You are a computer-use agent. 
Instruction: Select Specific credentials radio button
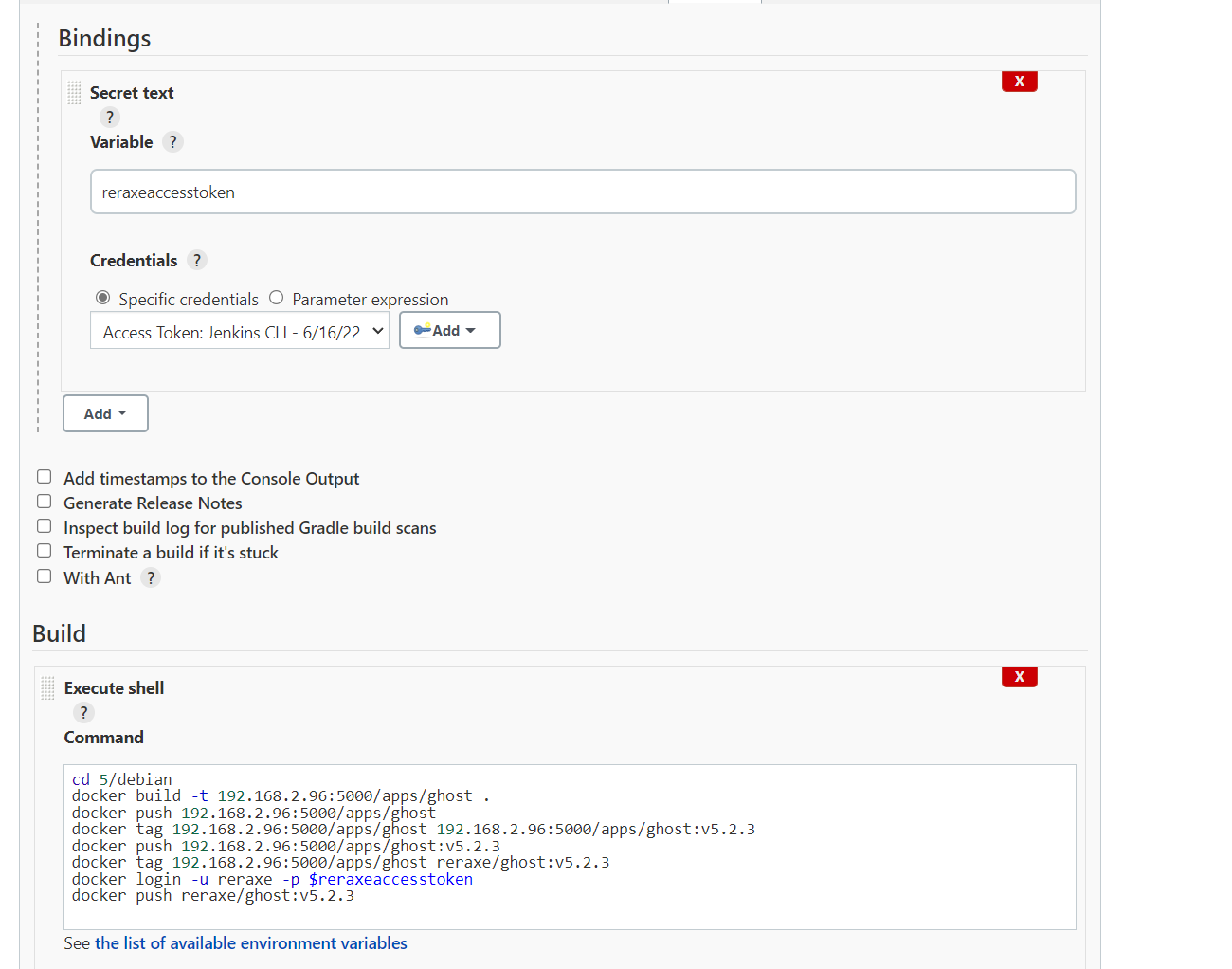tap(103, 298)
